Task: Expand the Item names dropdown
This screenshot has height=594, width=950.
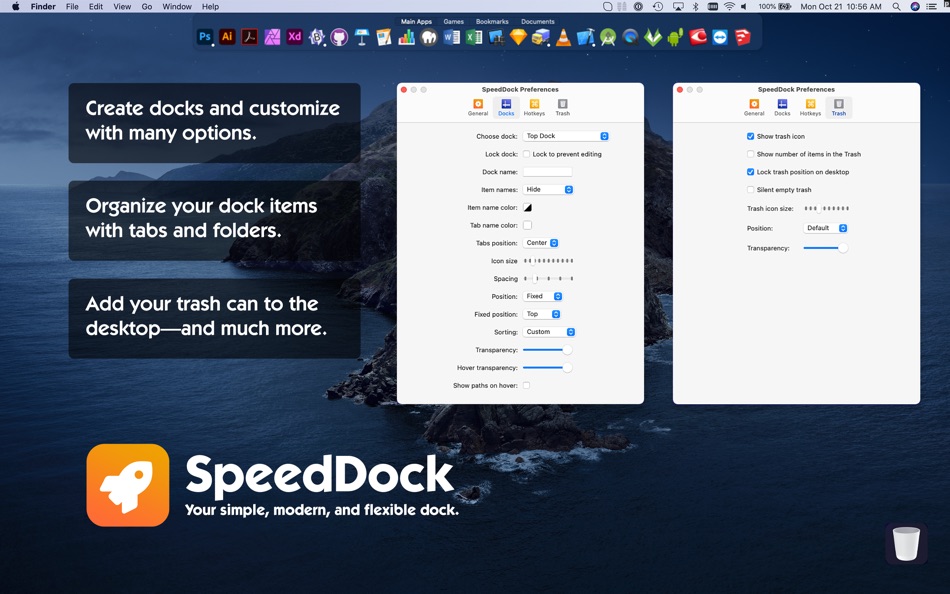Action: coord(548,190)
